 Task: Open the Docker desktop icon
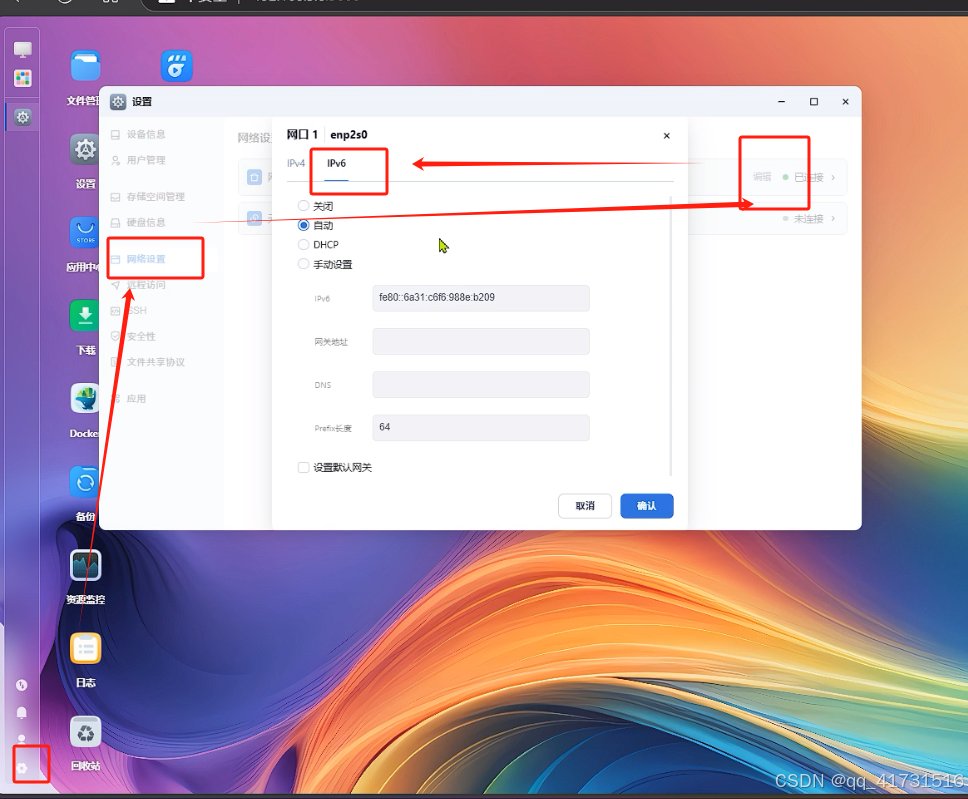pyautogui.click(x=85, y=399)
